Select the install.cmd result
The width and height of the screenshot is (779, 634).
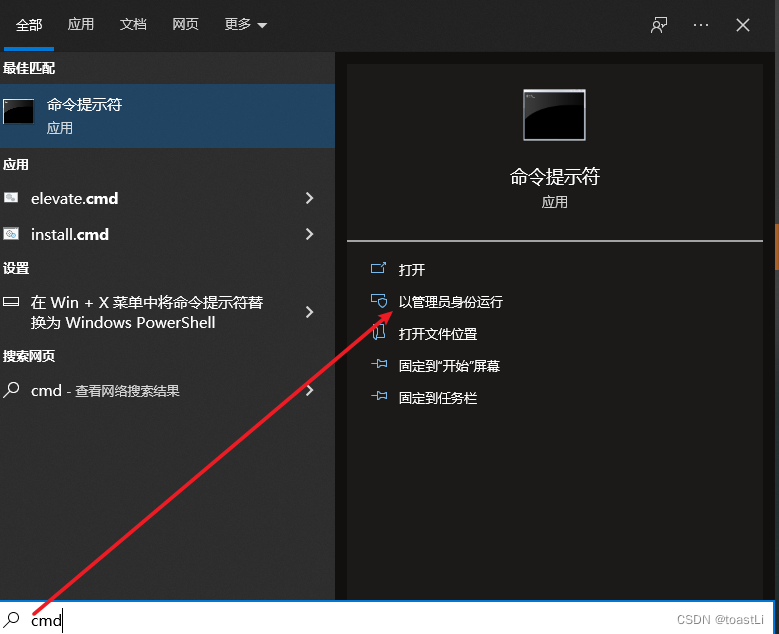(x=167, y=234)
